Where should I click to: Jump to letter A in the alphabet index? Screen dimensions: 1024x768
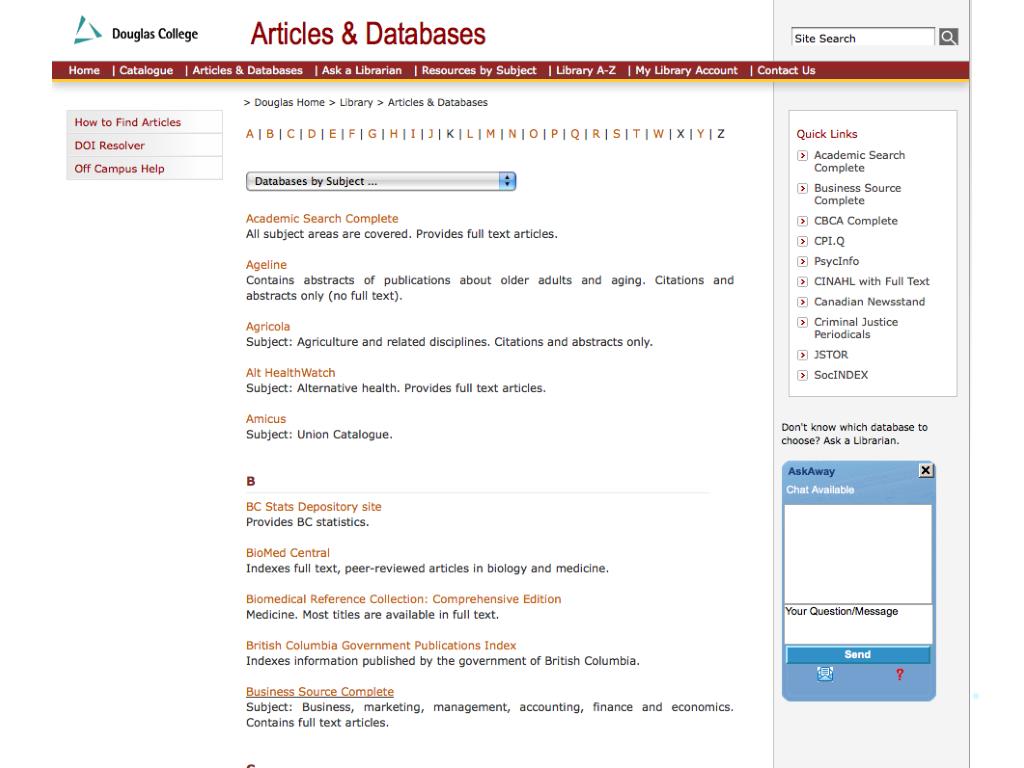point(249,134)
